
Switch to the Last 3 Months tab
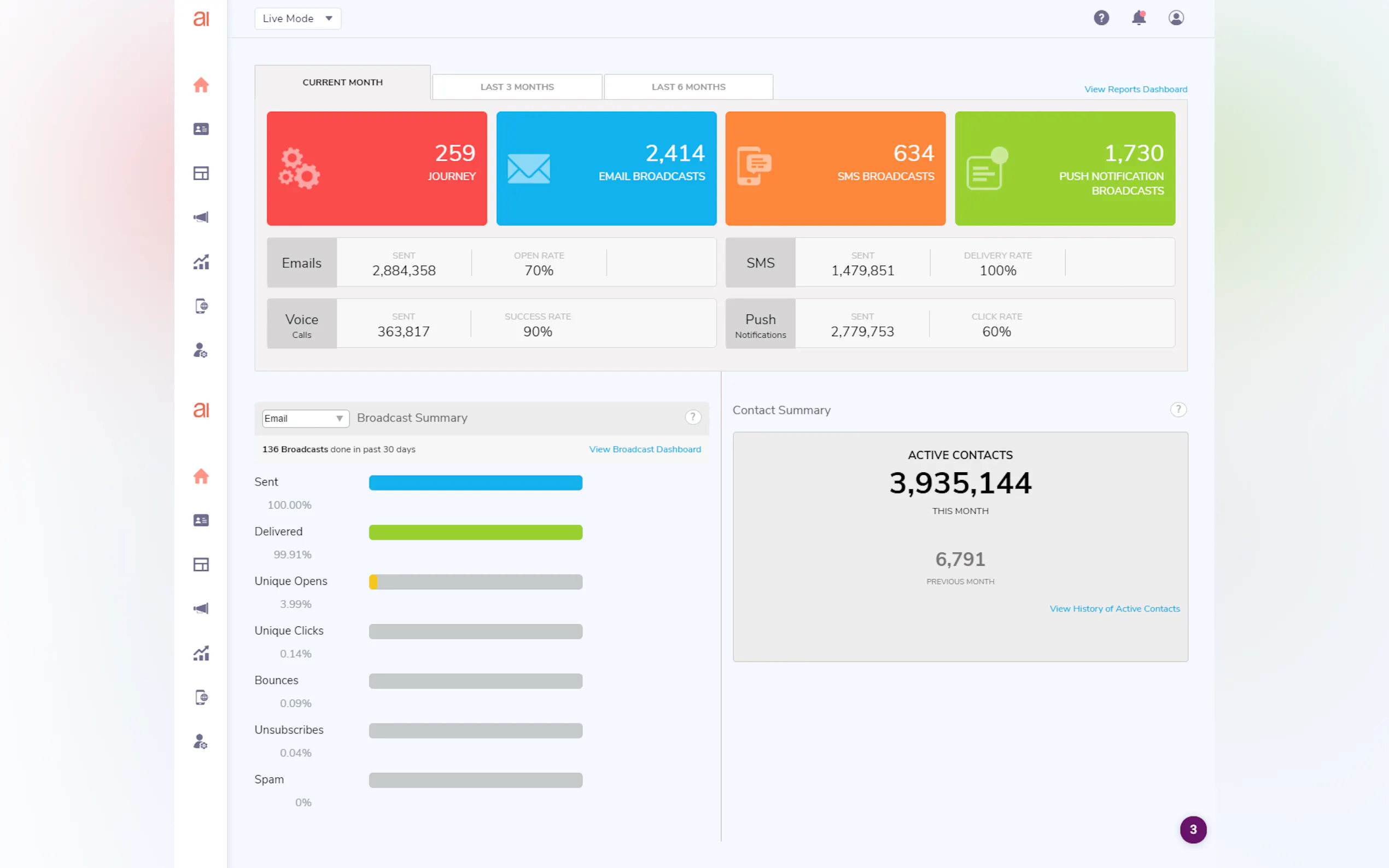pyautogui.click(x=517, y=87)
